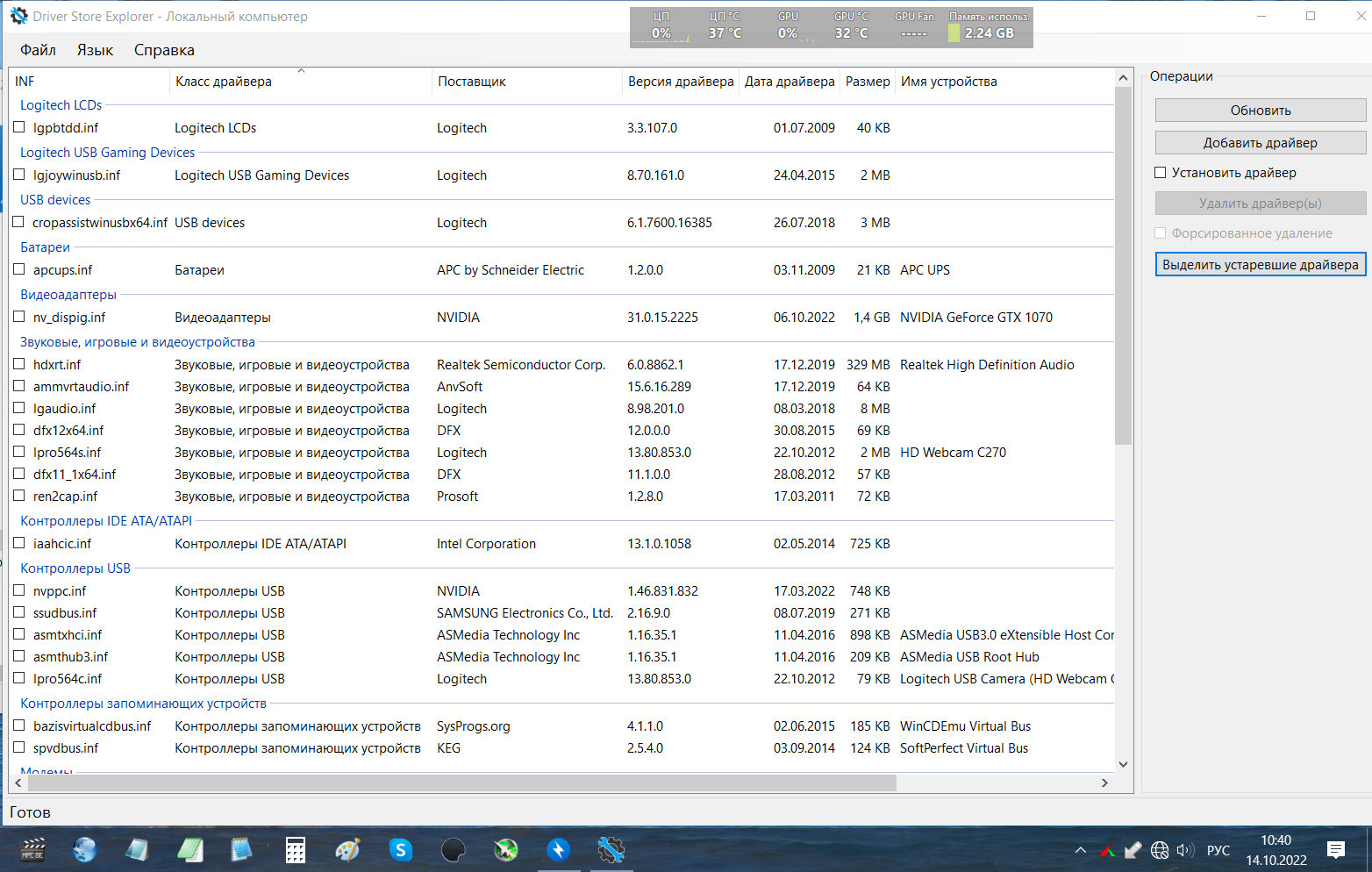This screenshot has height=872, width=1372.
Task: Switch to the blue lightning taskbar app
Action: (558, 849)
